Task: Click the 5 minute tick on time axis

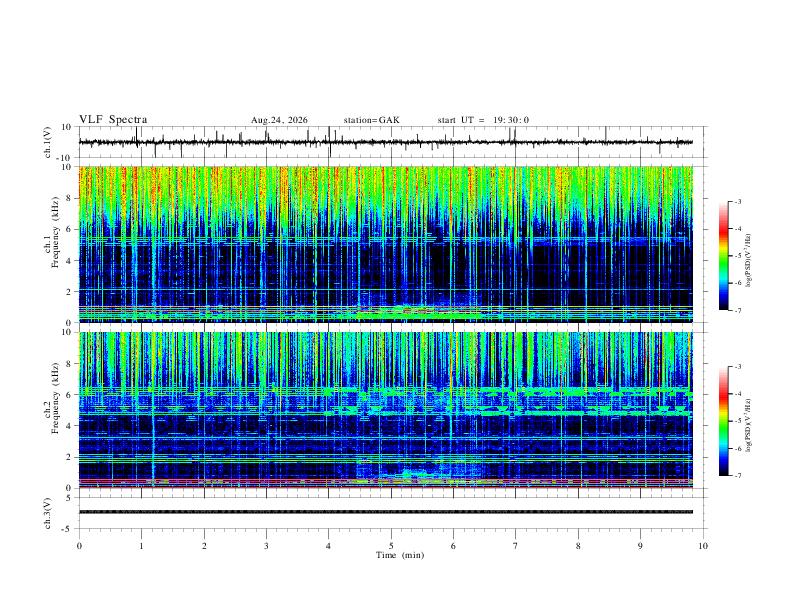Action: [x=391, y=546]
